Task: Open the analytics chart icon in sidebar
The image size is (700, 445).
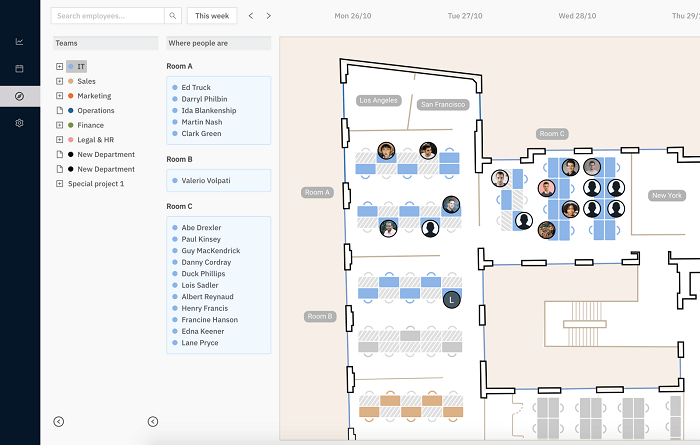Action: pyautogui.click(x=19, y=42)
